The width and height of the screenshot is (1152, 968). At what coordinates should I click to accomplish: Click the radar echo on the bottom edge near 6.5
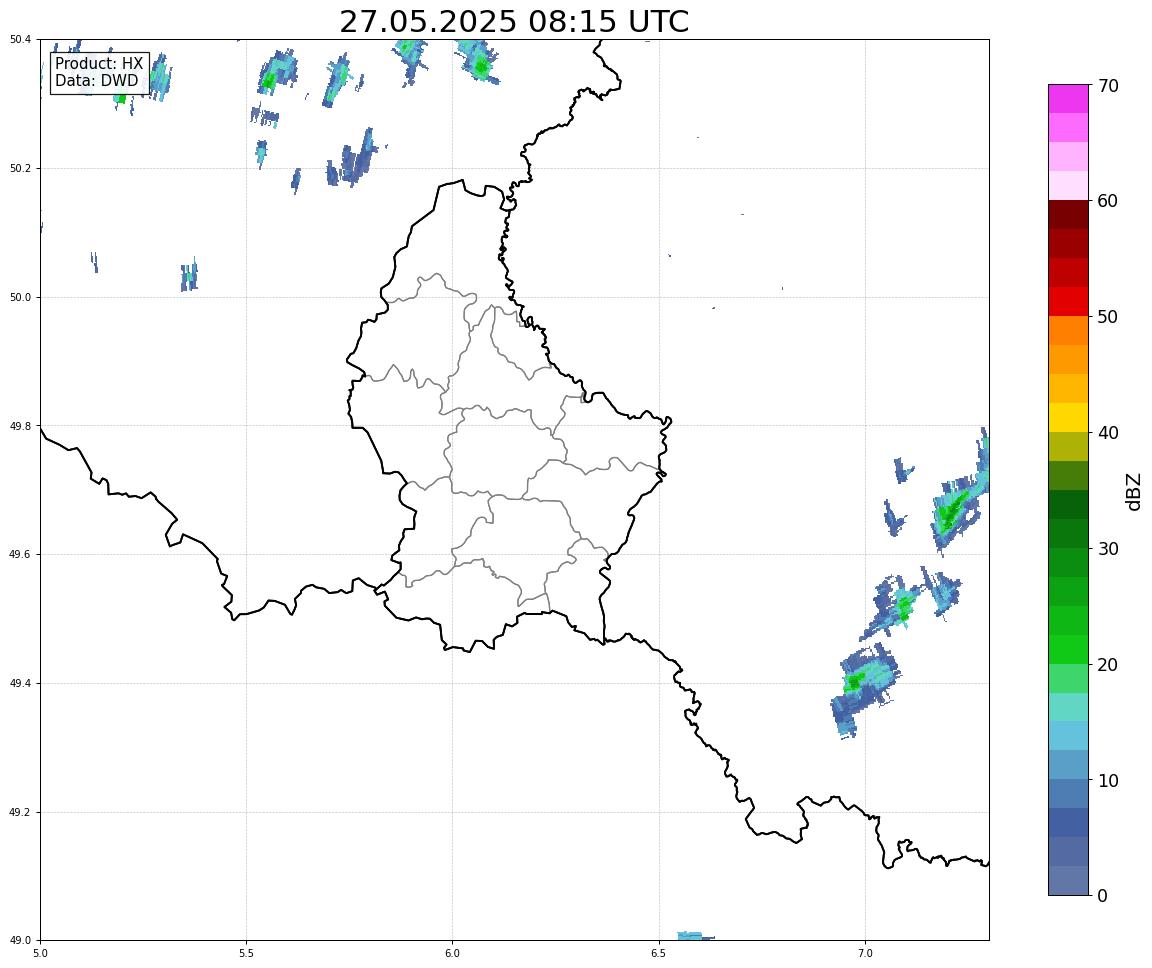pyautogui.click(x=695, y=936)
